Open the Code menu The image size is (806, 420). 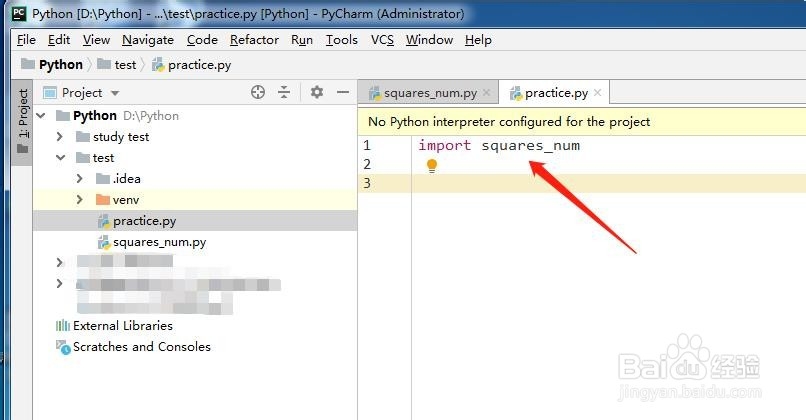tap(202, 40)
